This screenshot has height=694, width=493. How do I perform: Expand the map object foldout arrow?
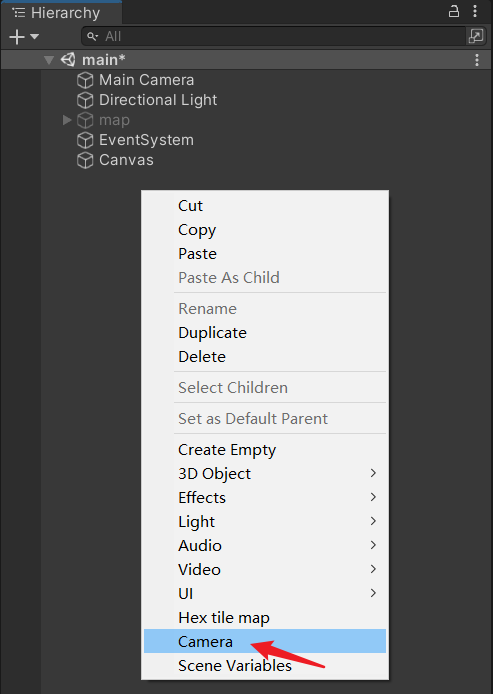click(67, 120)
